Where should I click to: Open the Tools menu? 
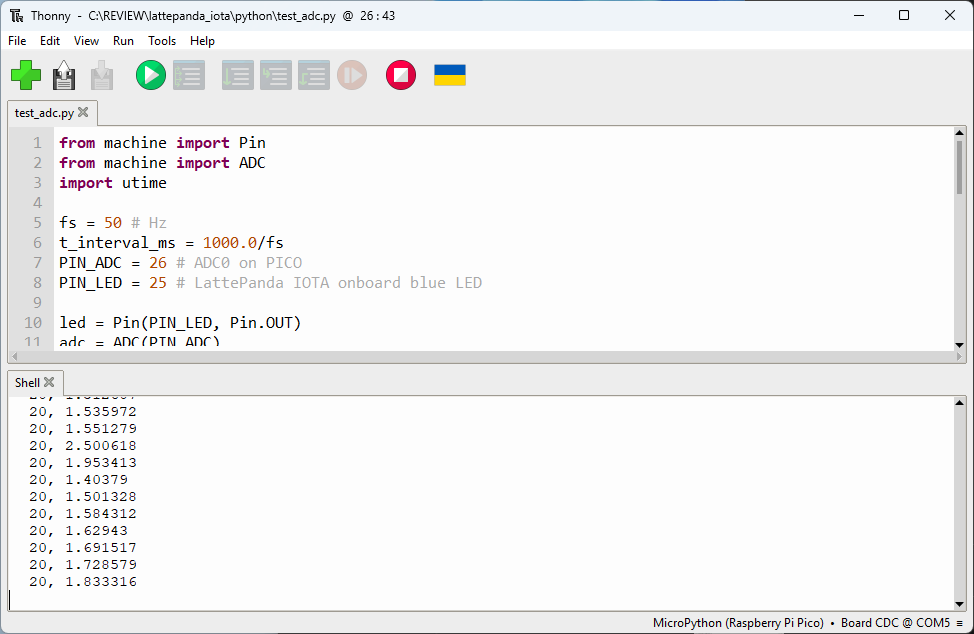point(162,41)
